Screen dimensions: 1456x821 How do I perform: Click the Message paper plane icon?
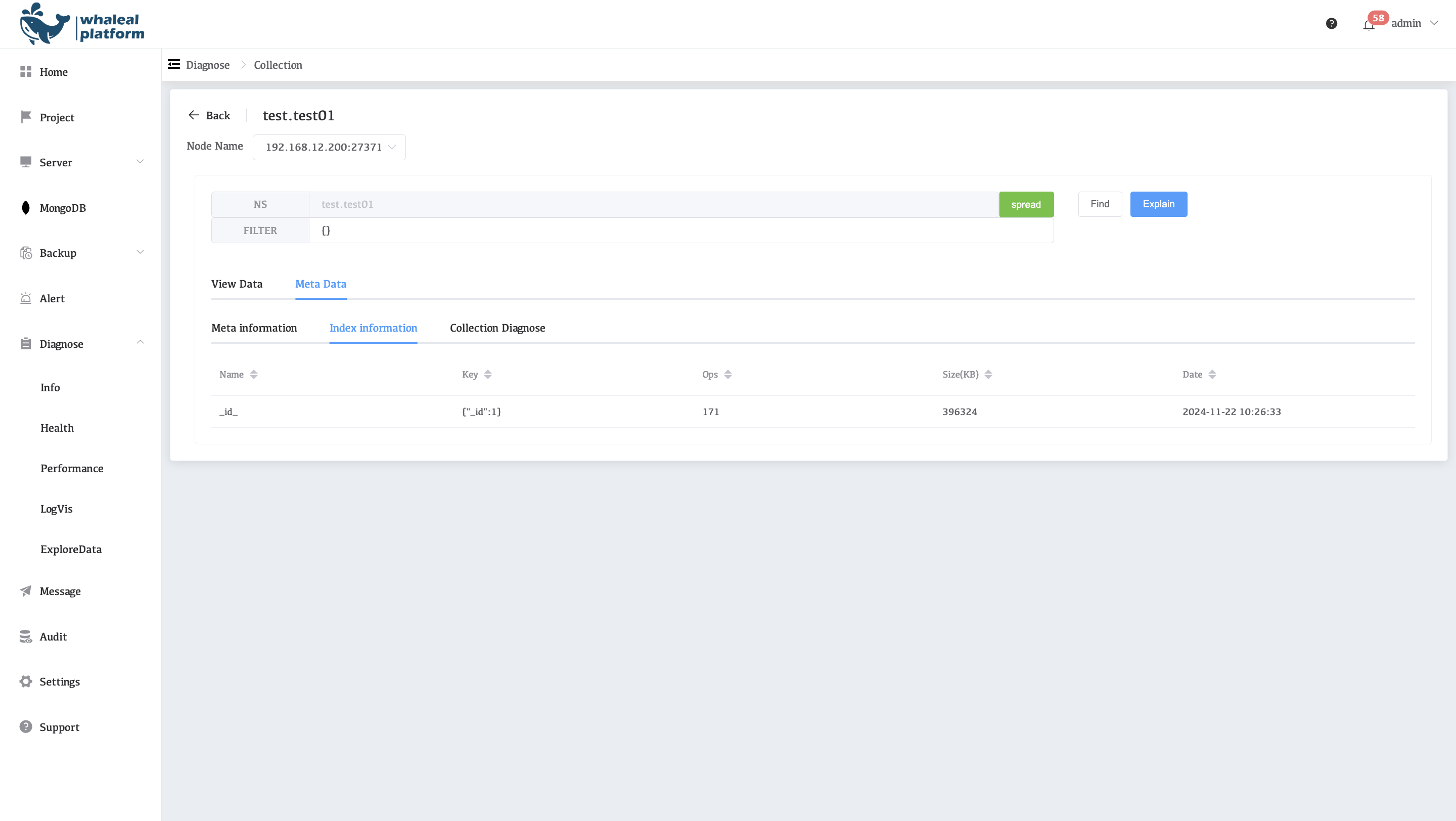click(25, 591)
